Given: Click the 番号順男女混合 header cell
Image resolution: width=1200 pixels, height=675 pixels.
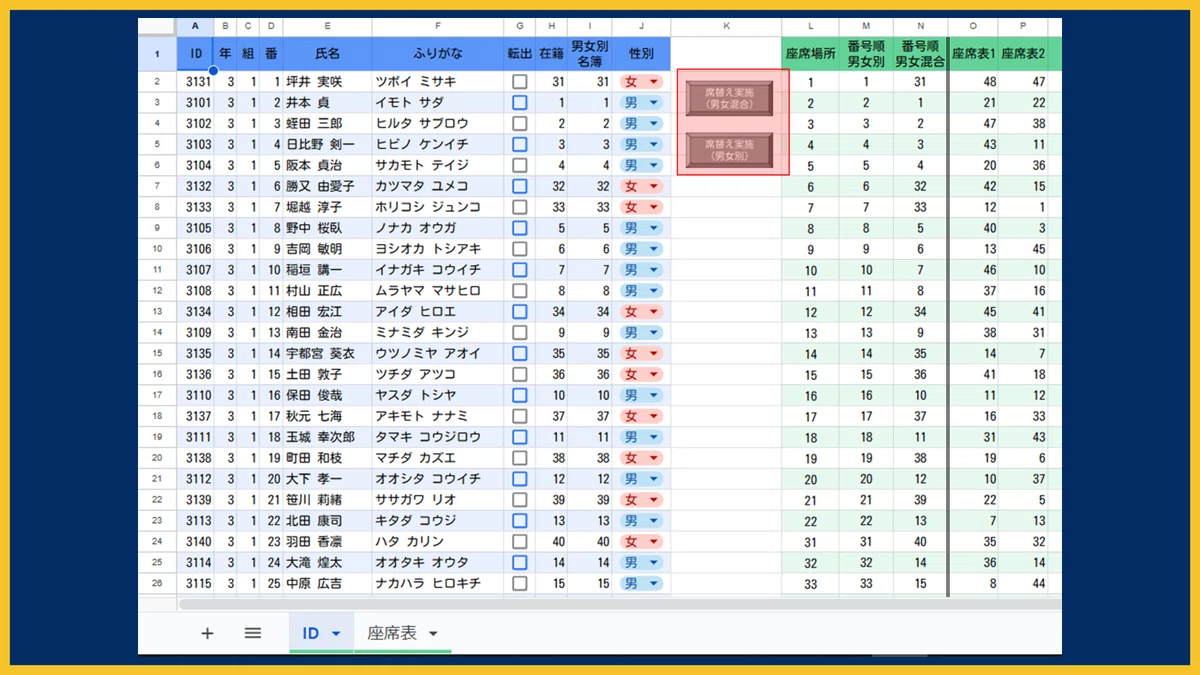Looking at the screenshot, I should 920,54.
